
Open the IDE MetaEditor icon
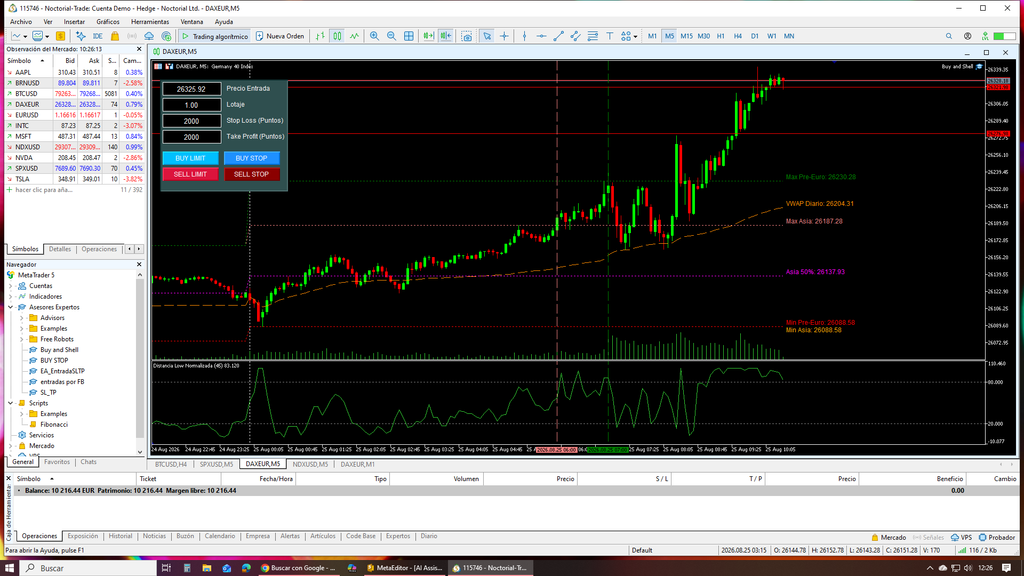pyautogui.click(x=98, y=36)
